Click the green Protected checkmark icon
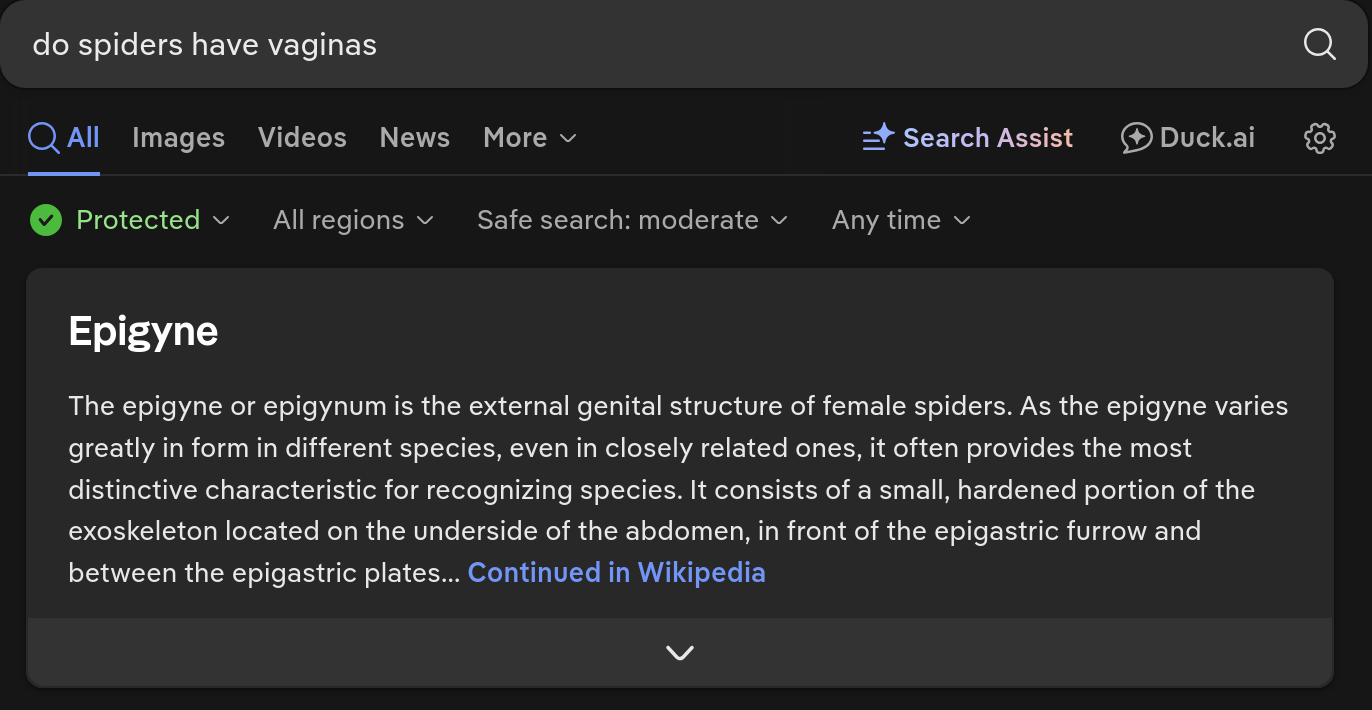The width and height of the screenshot is (1372, 710). coord(46,220)
